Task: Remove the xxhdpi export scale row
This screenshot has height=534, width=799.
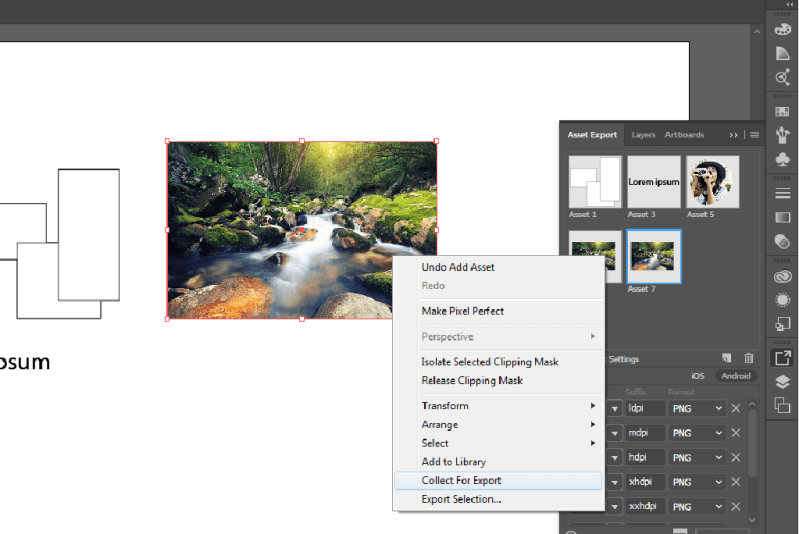Action: (736, 506)
